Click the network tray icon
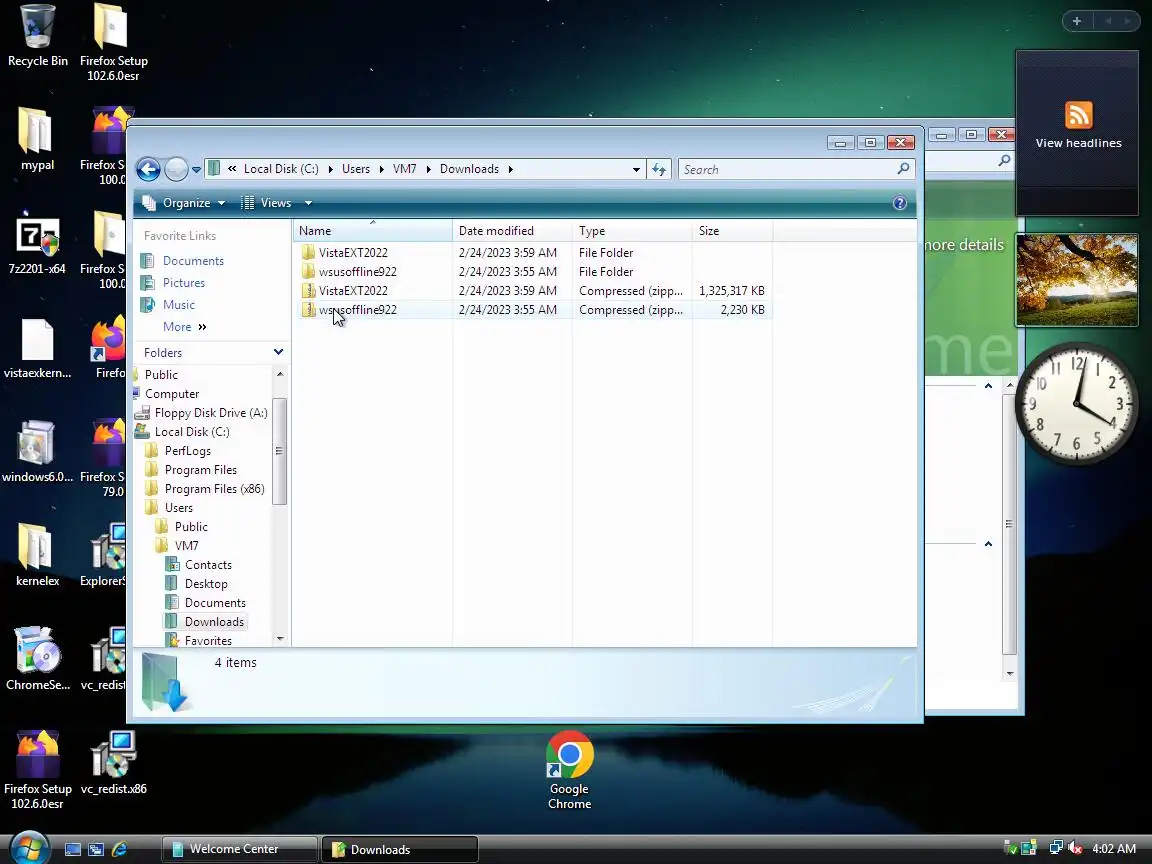The image size is (1152, 864). tap(1056, 848)
